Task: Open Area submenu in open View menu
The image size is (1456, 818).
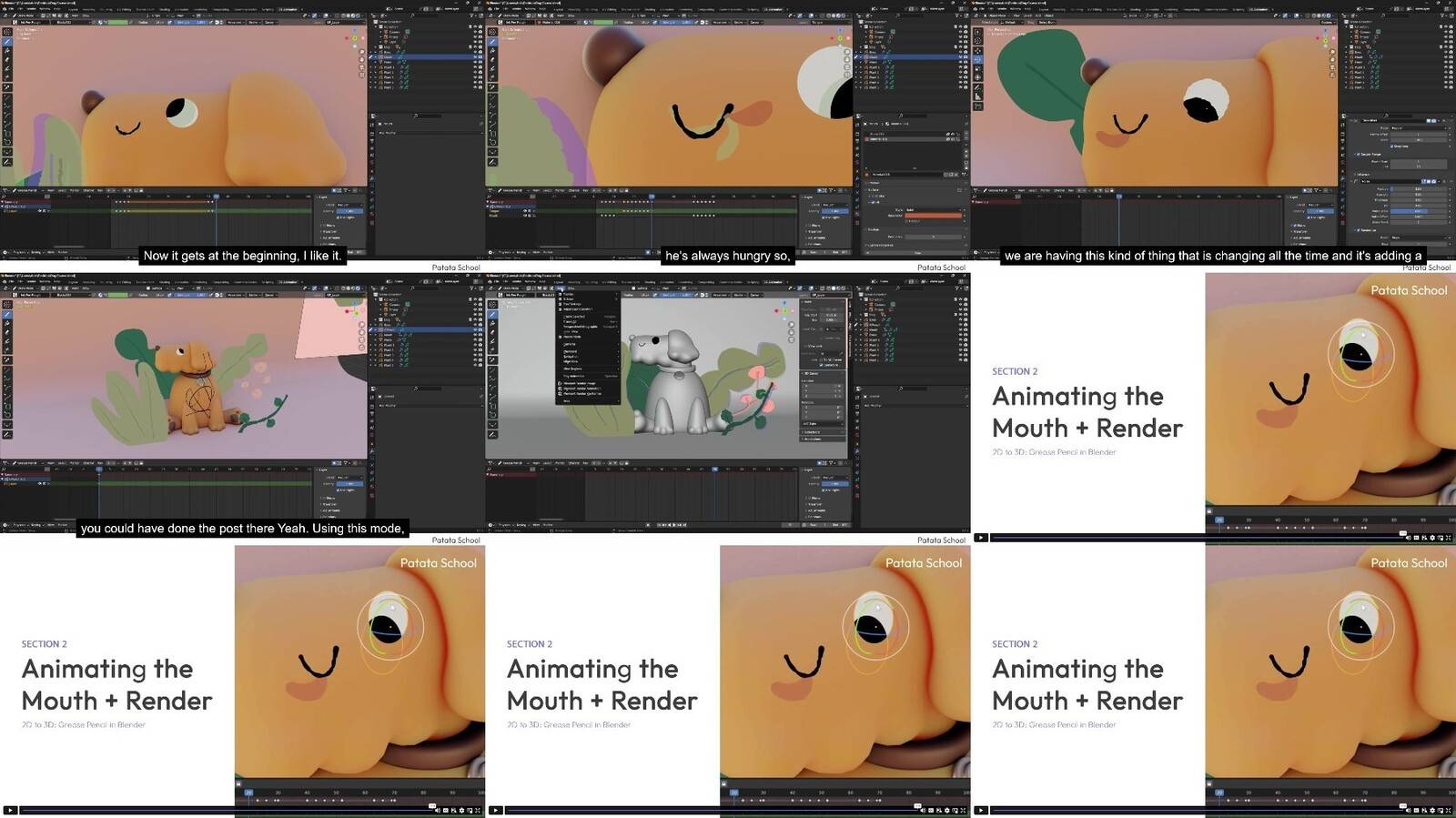Action: [x=588, y=401]
